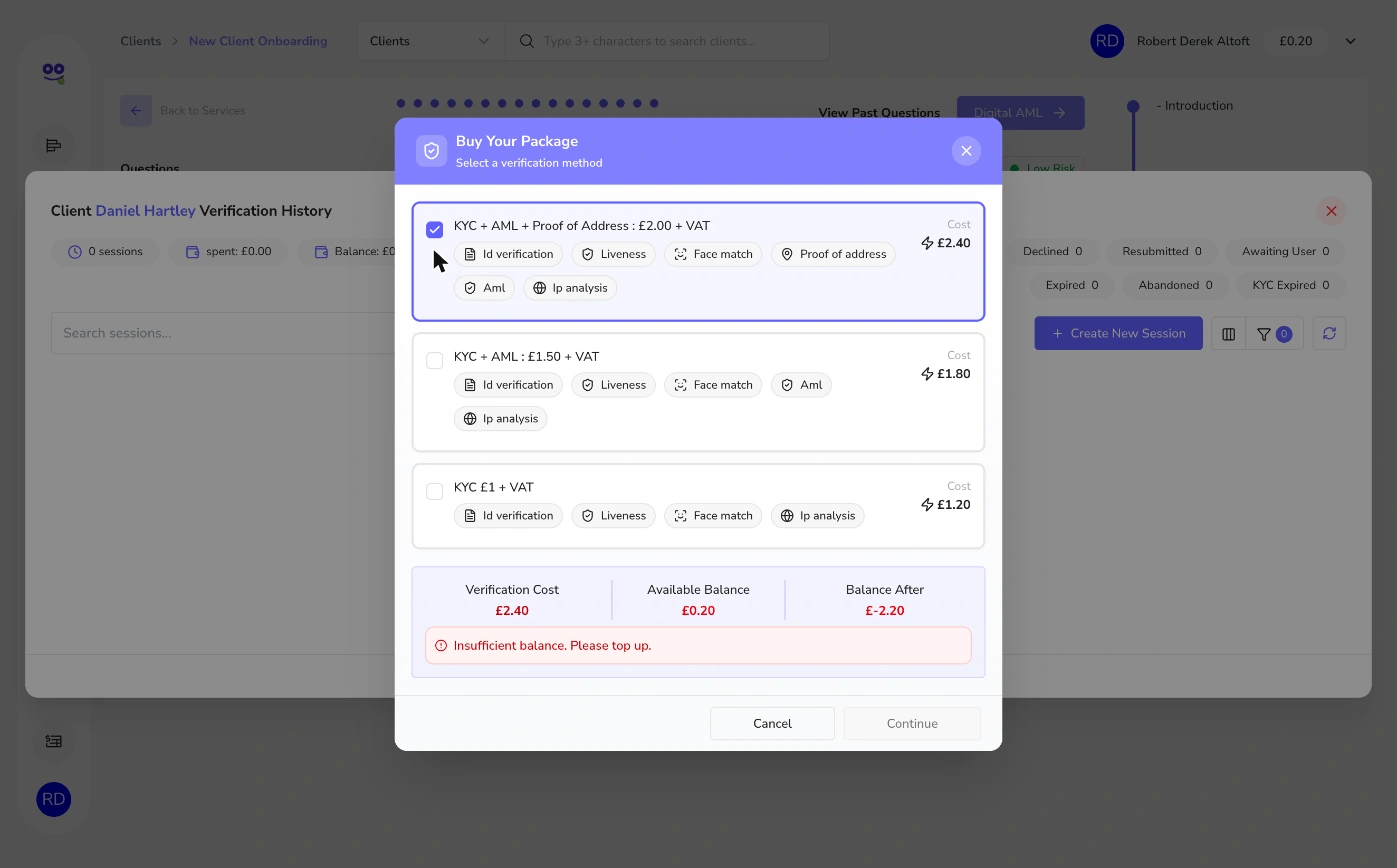This screenshot has width=1397, height=868.
Task: Refresh the sessions list
Action: pos(1329,334)
